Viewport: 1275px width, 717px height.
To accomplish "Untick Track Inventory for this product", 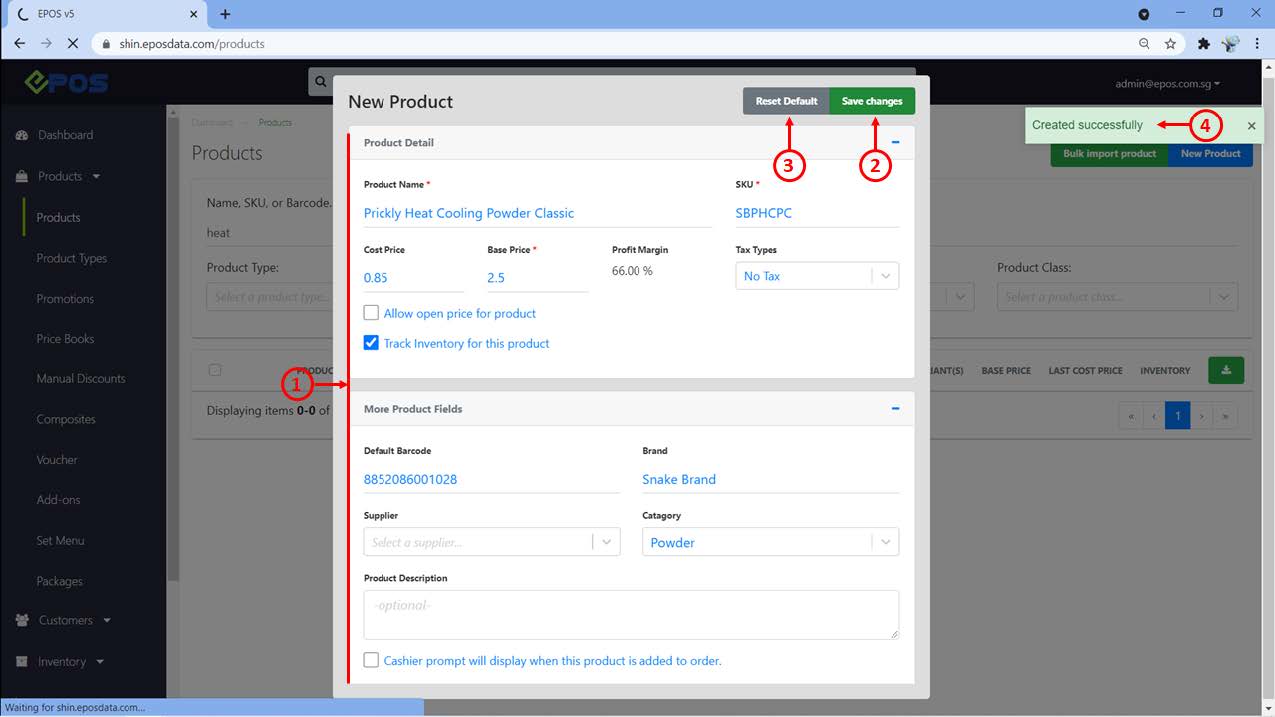I will (371, 343).
